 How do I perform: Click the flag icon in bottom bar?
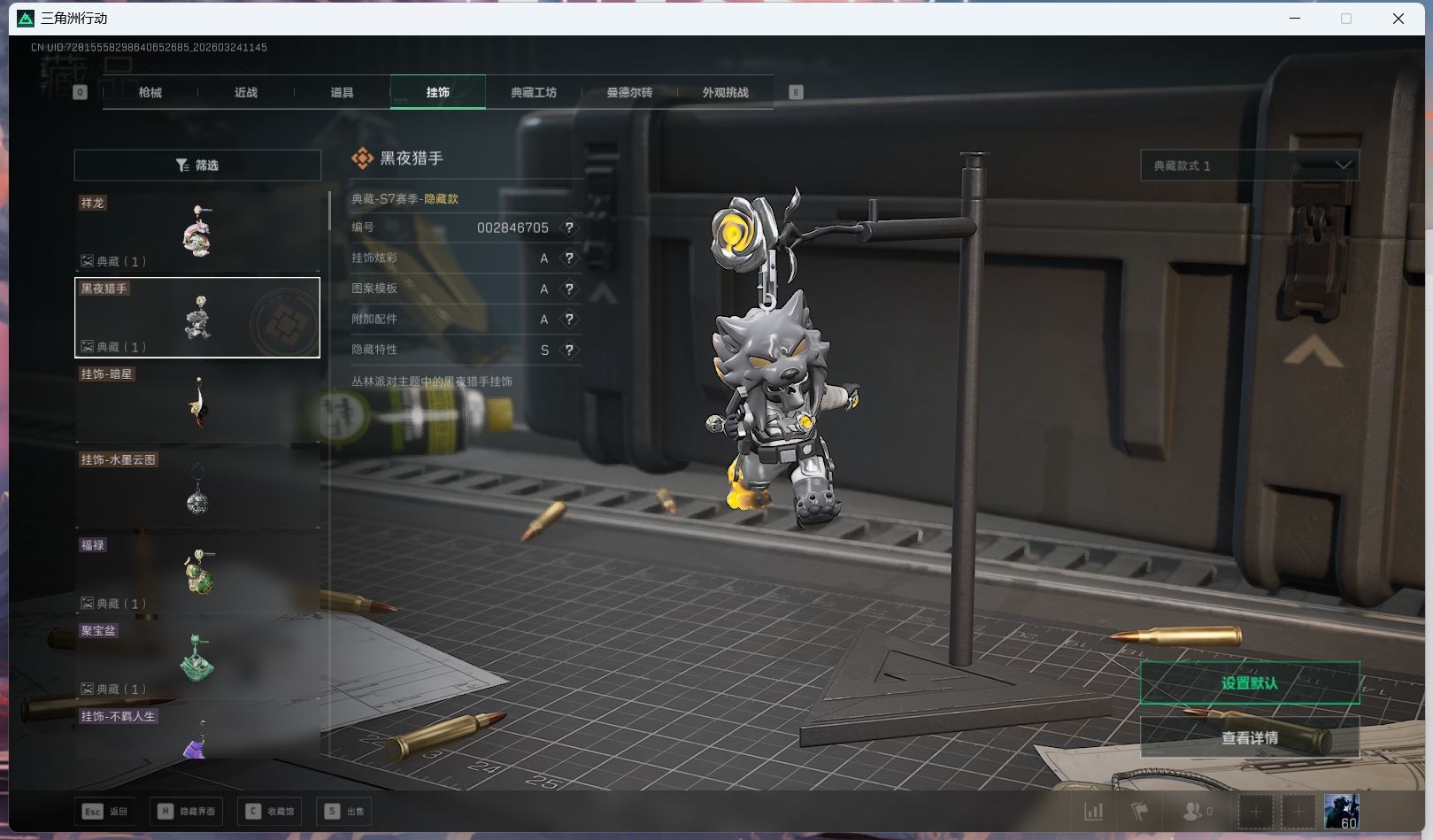pyautogui.click(x=1140, y=811)
